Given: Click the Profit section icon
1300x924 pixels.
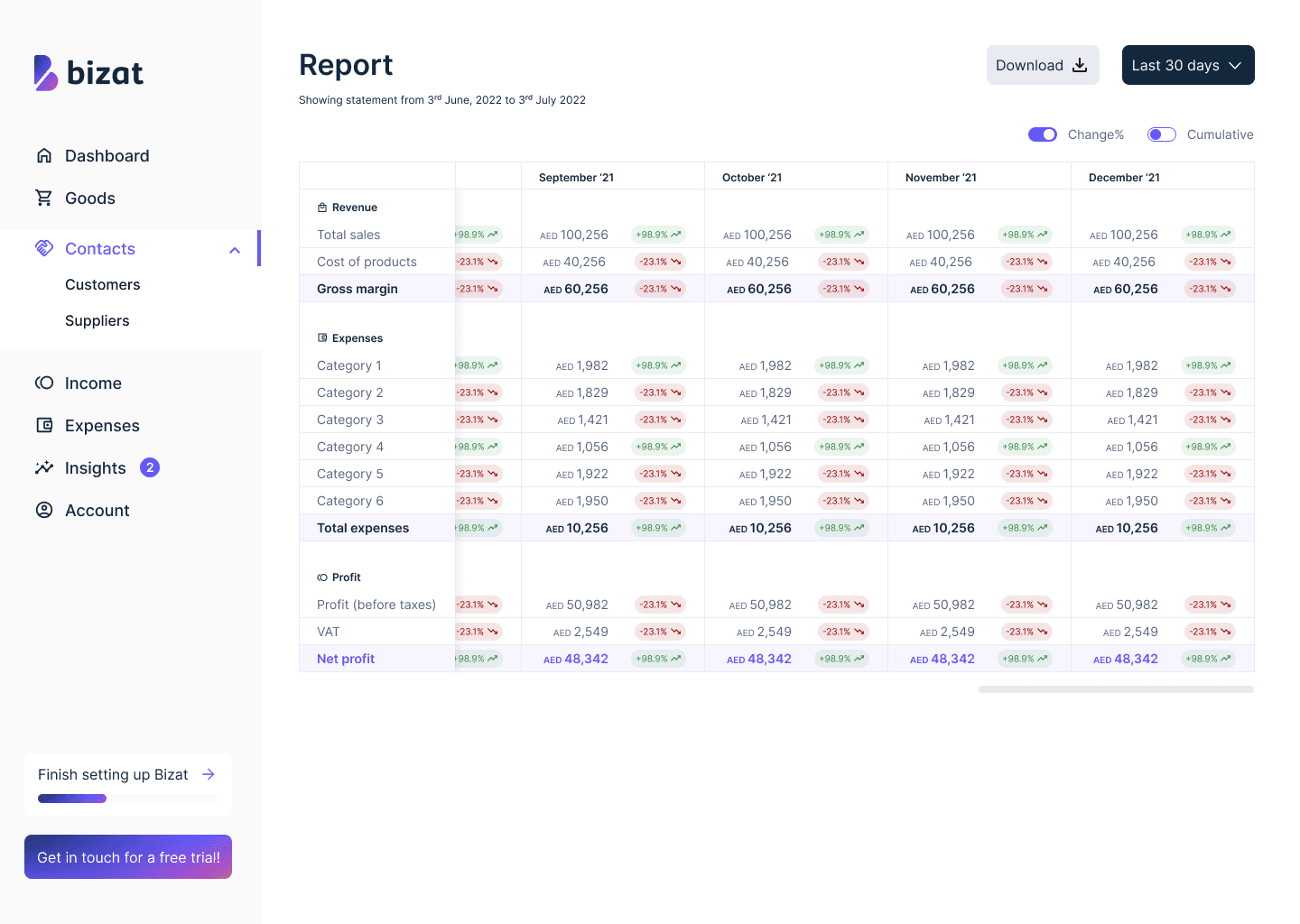Looking at the screenshot, I should click(322, 577).
